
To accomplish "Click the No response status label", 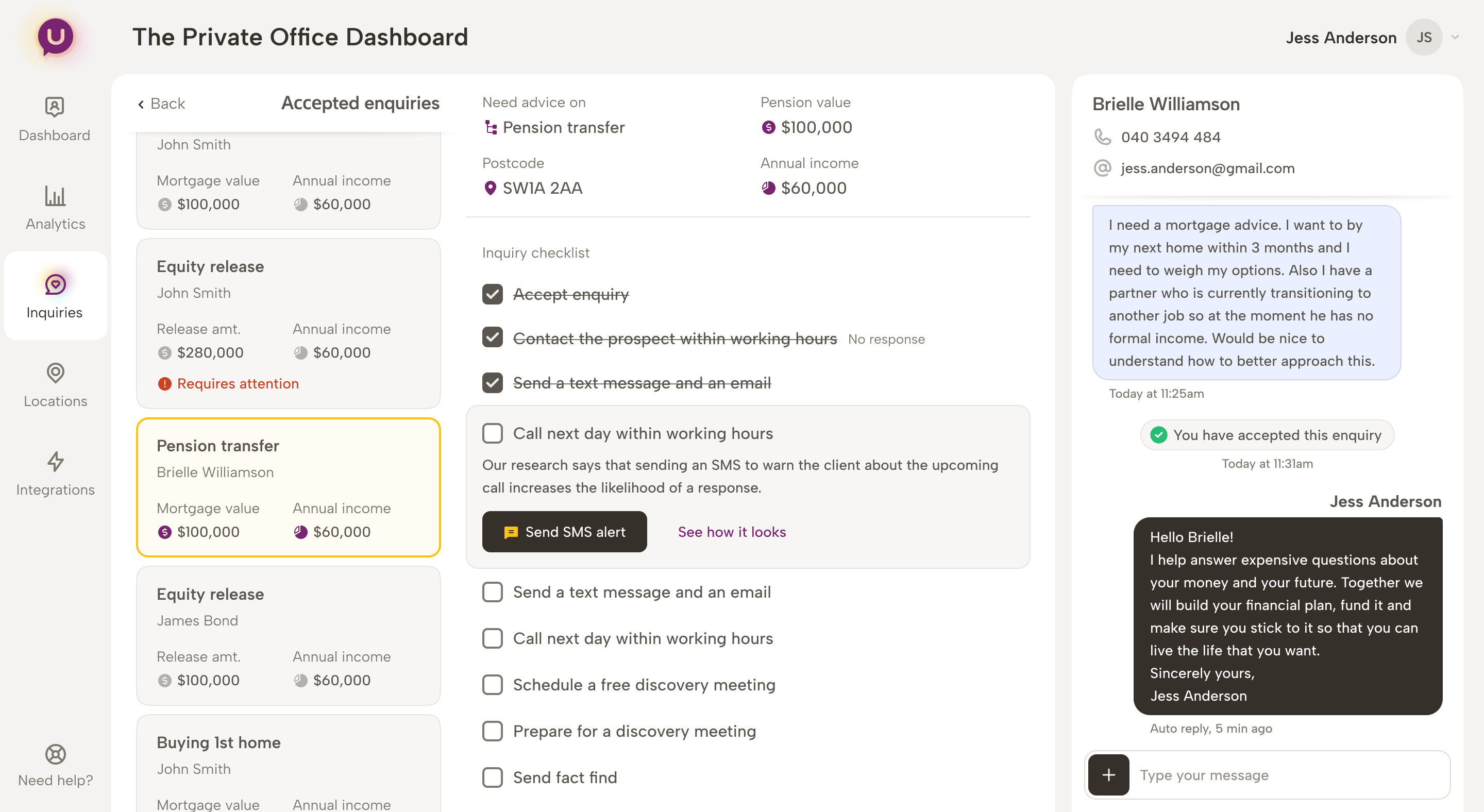I will click(x=886, y=339).
